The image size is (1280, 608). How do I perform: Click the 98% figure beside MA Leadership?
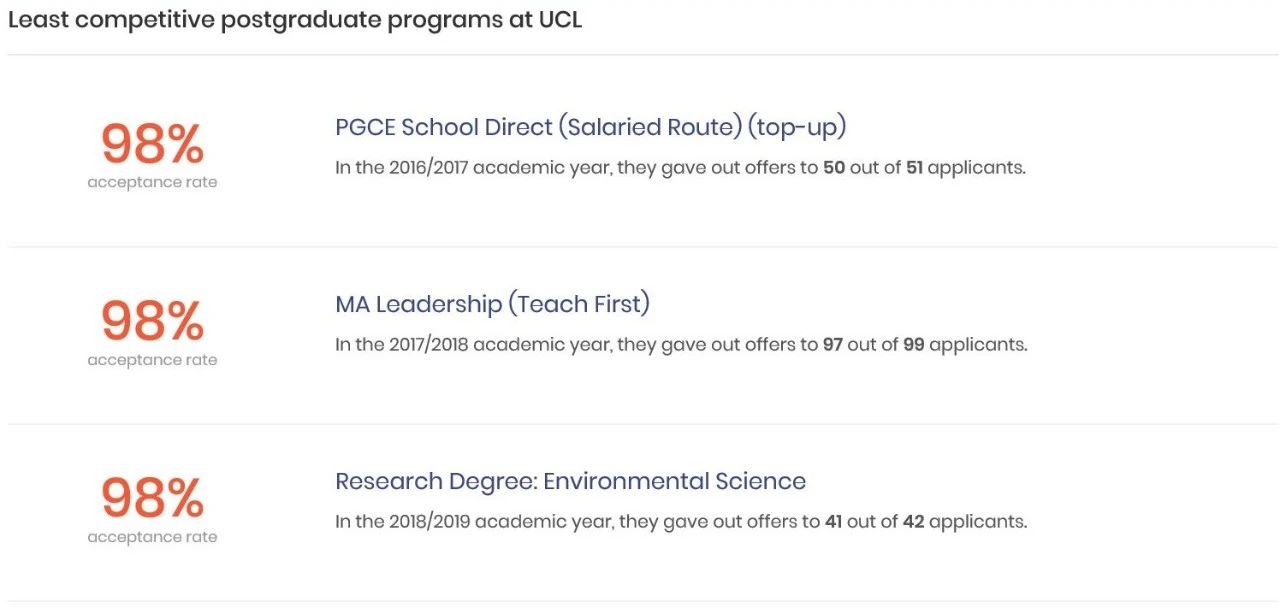click(152, 321)
